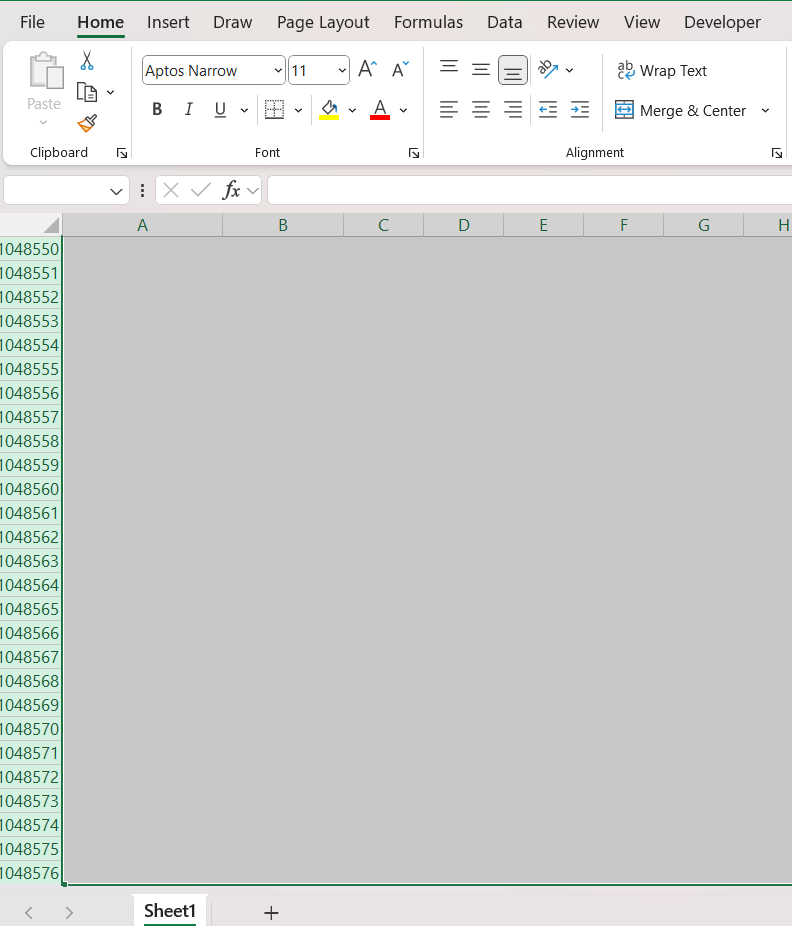The image size is (792, 926).
Task: Apply font color with red A
Action: 380,109
